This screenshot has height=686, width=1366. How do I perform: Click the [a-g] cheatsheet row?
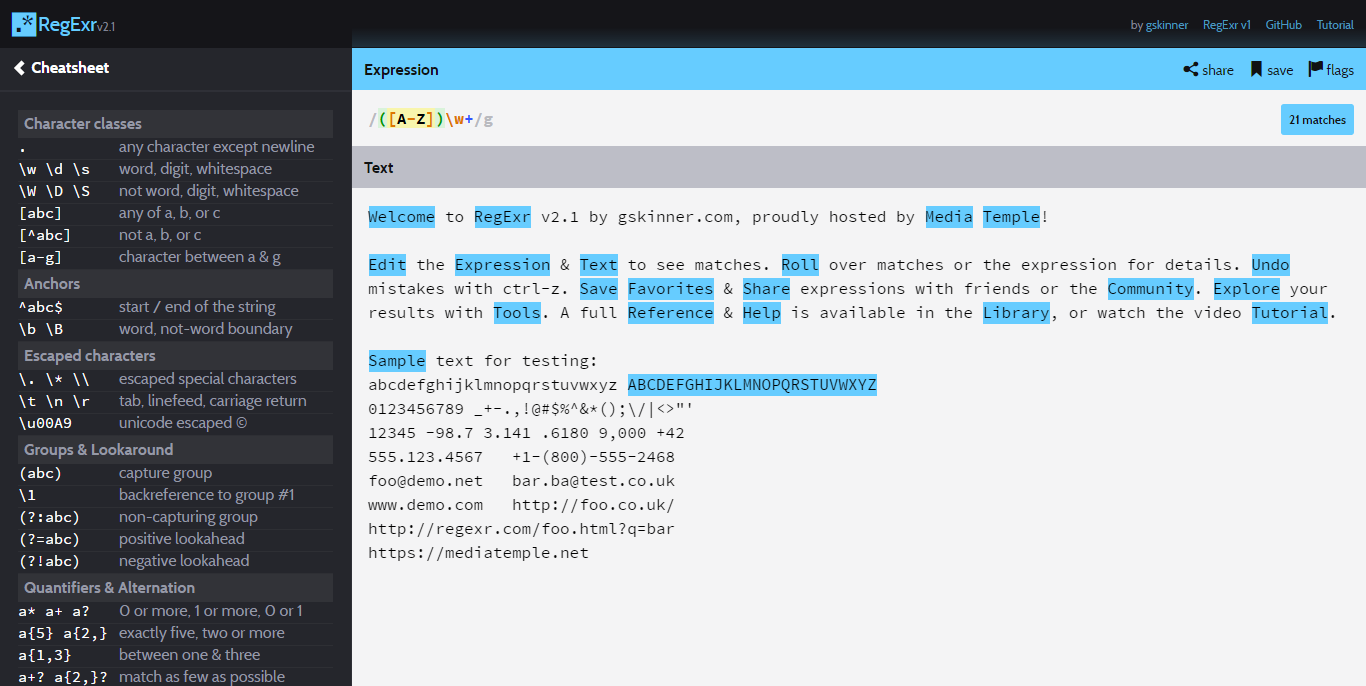pyautogui.click(x=175, y=257)
